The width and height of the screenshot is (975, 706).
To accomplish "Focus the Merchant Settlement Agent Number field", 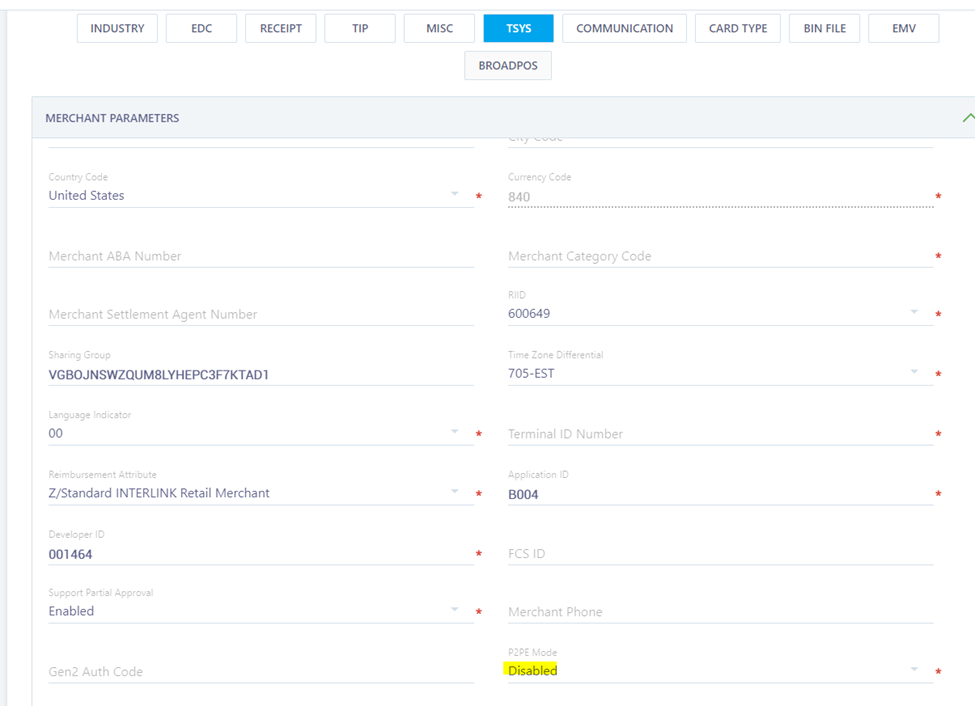I will click(261, 315).
